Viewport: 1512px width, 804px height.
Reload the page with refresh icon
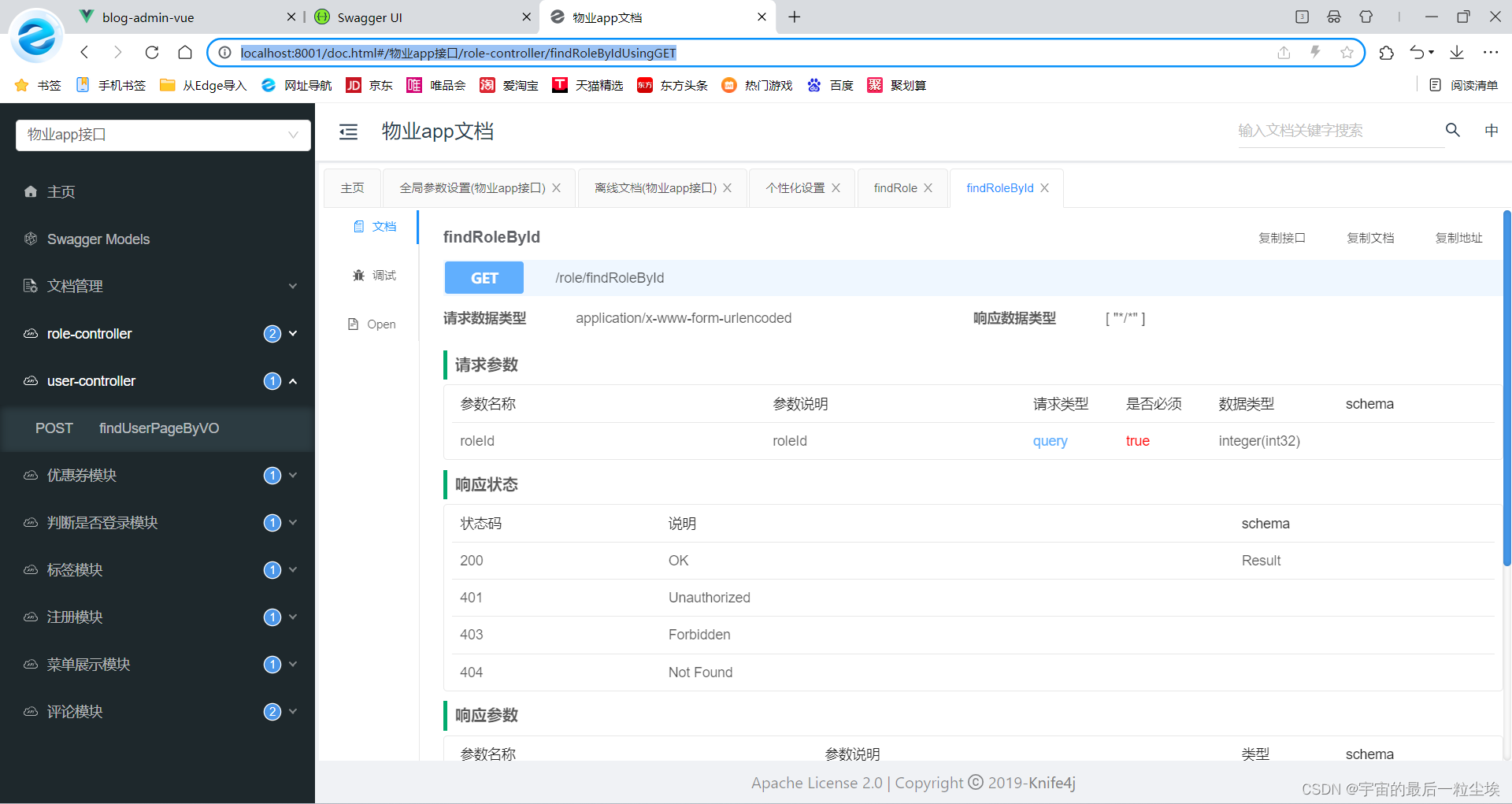pos(152,52)
